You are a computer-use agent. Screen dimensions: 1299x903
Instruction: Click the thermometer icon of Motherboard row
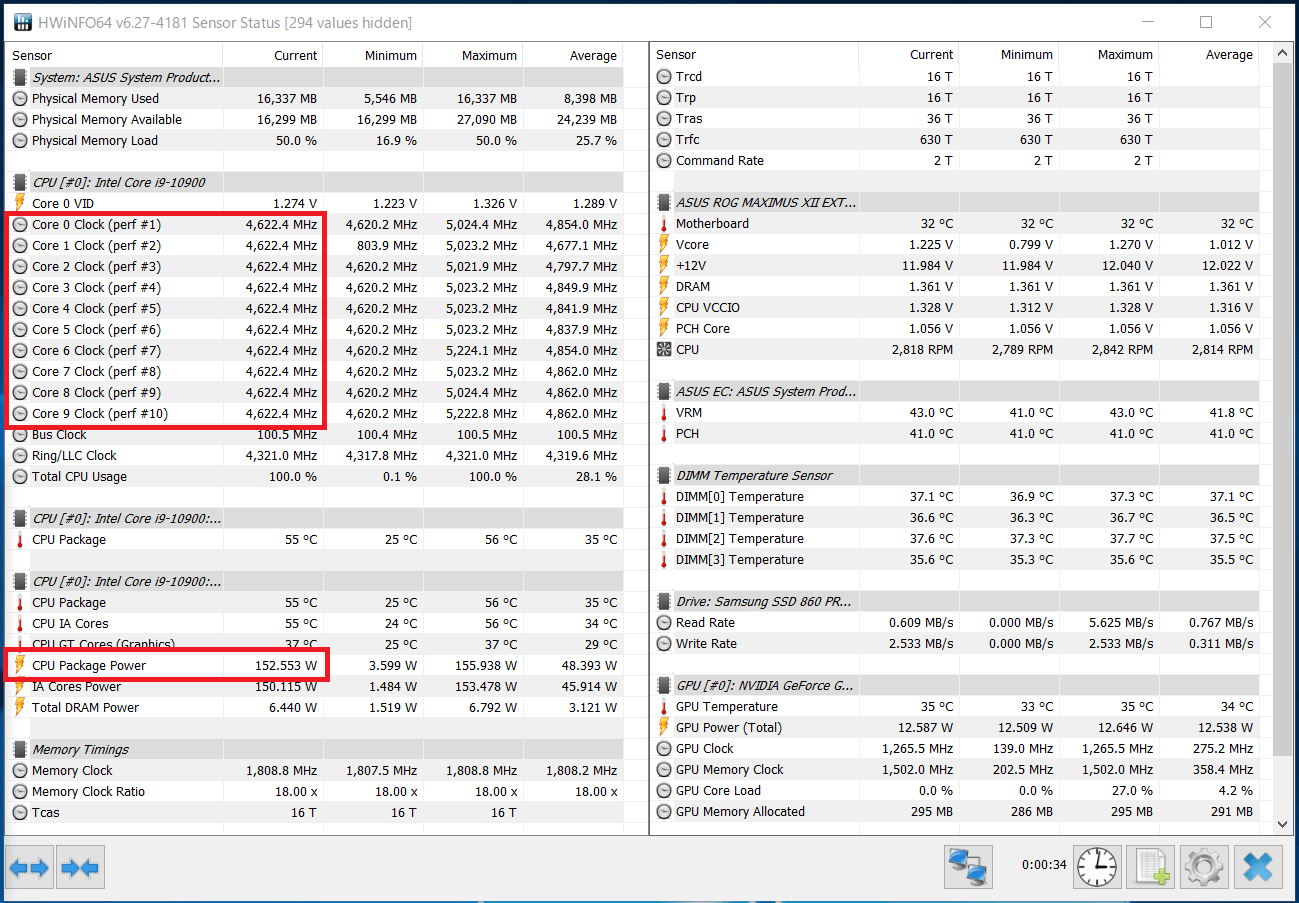[664, 223]
